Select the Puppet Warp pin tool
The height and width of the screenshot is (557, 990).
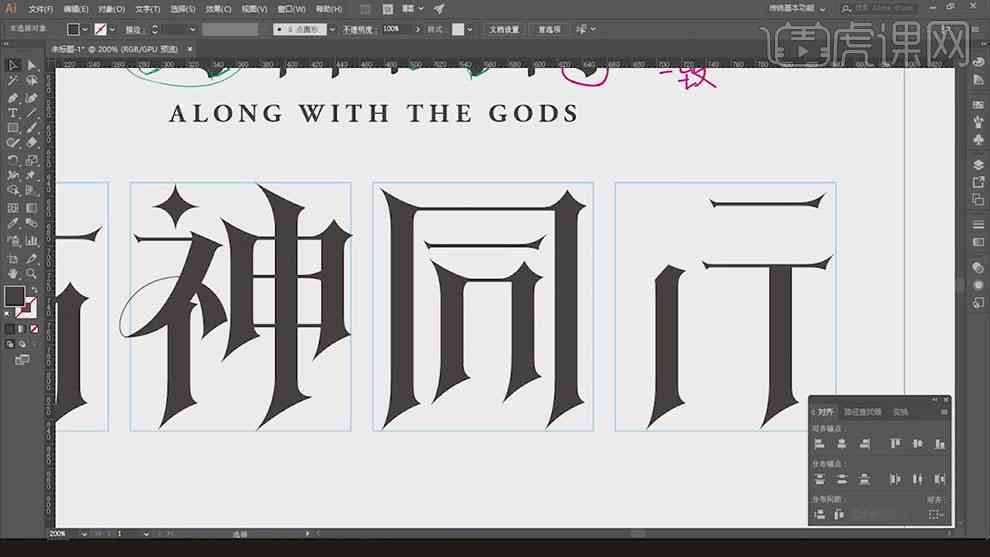[x=32, y=175]
